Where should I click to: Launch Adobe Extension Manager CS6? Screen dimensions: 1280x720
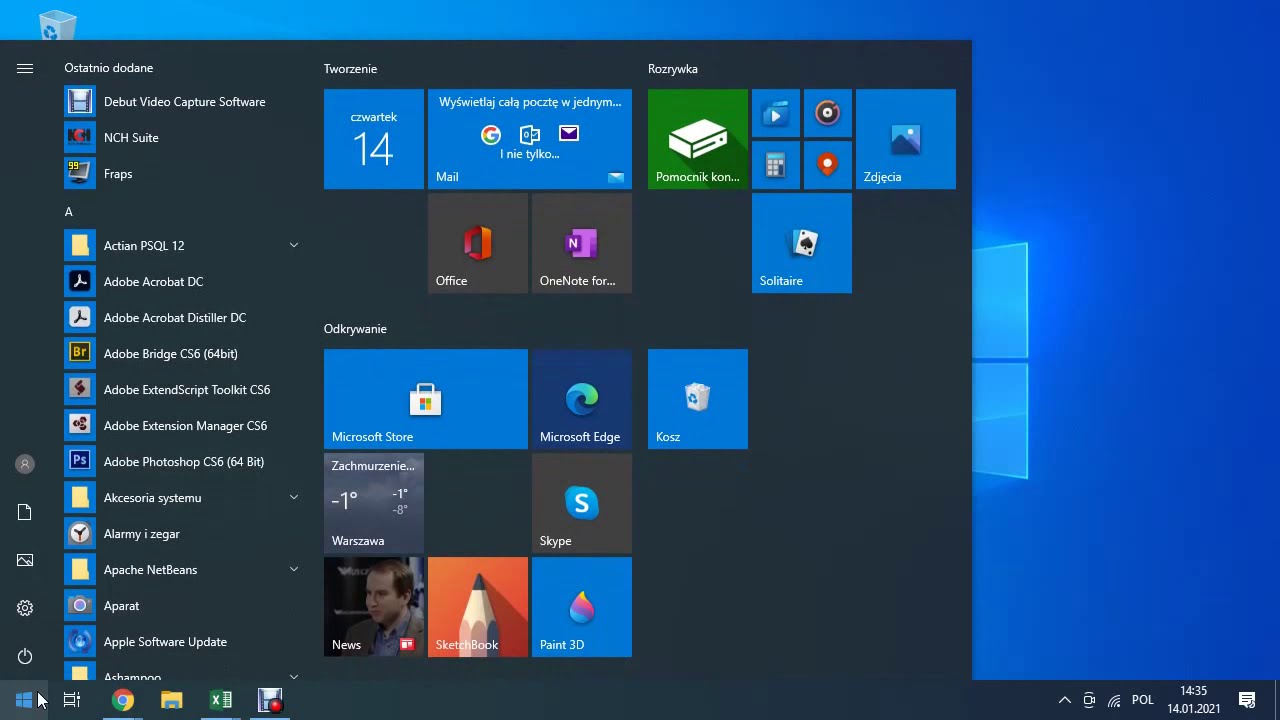pos(184,426)
